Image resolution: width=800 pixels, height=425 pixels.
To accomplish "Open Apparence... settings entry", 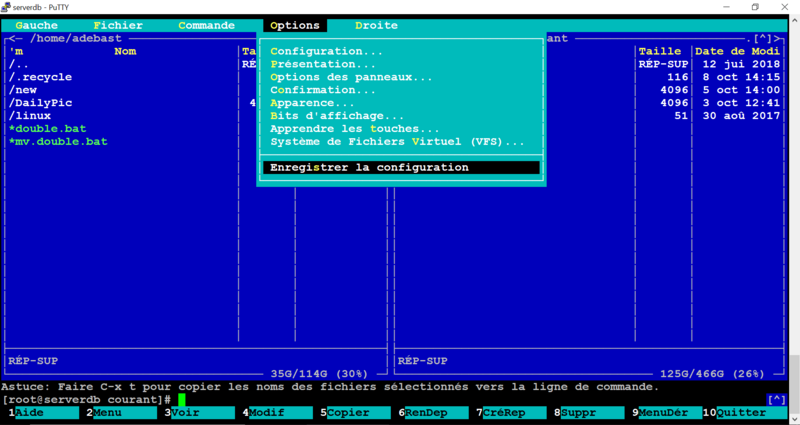I will (x=312, y=103).
